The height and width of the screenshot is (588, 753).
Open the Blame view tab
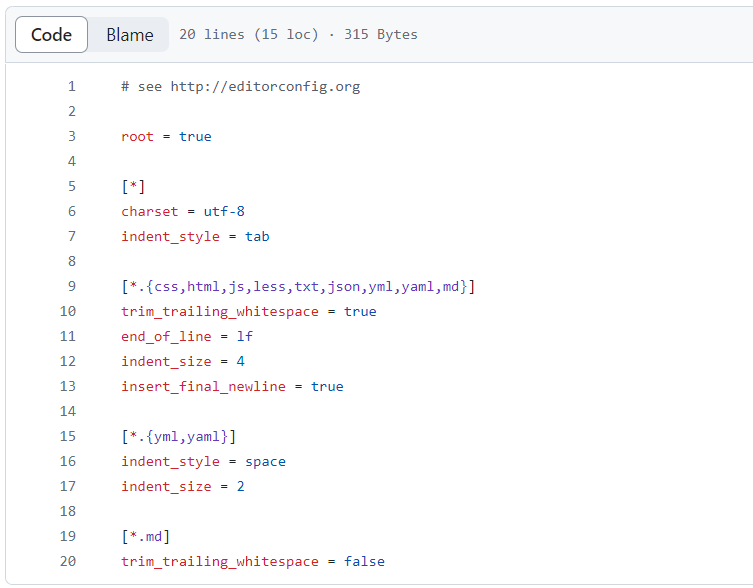coord(130,35)
